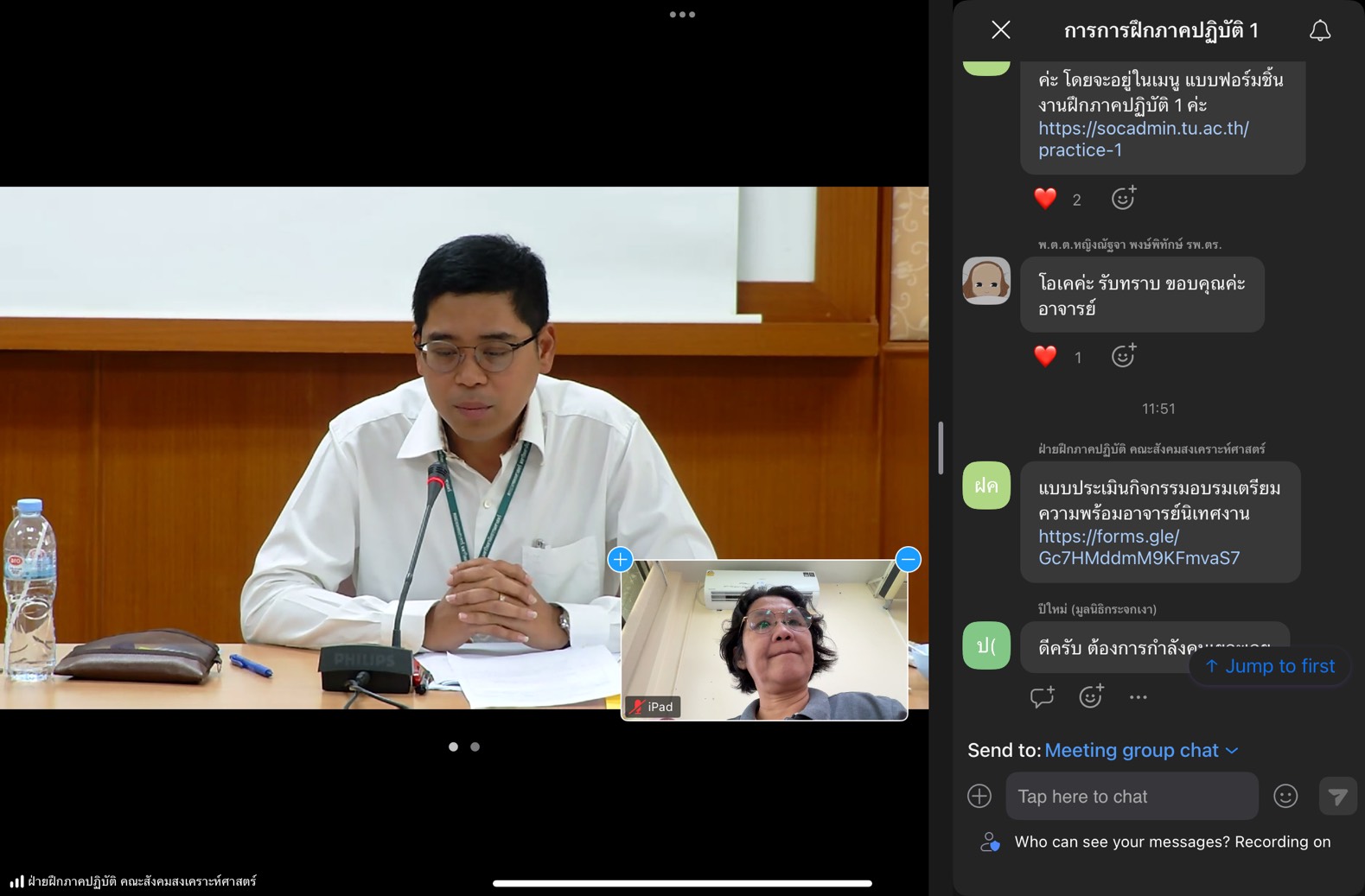Open the forms.gle evaluation form link
The width and height of the screenshot is (1365, 896).
pos(1139,547)
